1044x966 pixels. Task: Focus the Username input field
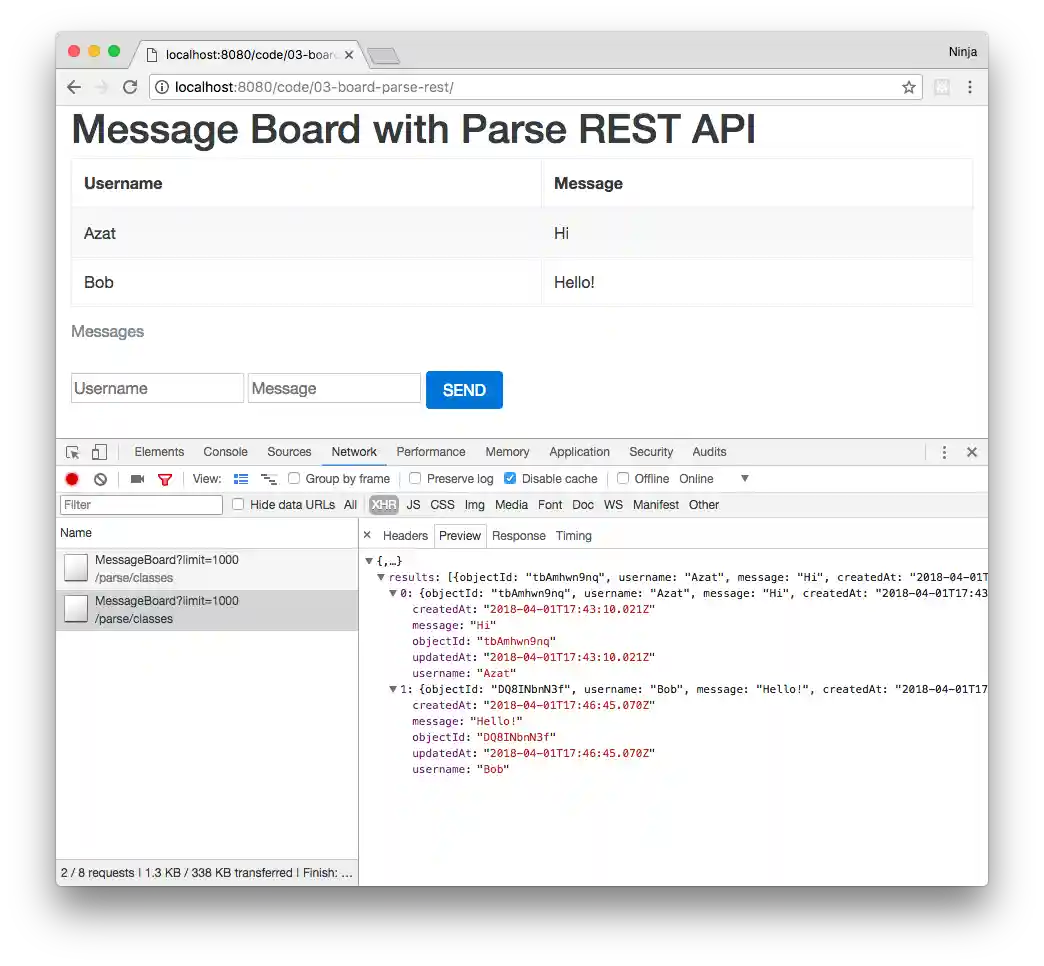157,388
